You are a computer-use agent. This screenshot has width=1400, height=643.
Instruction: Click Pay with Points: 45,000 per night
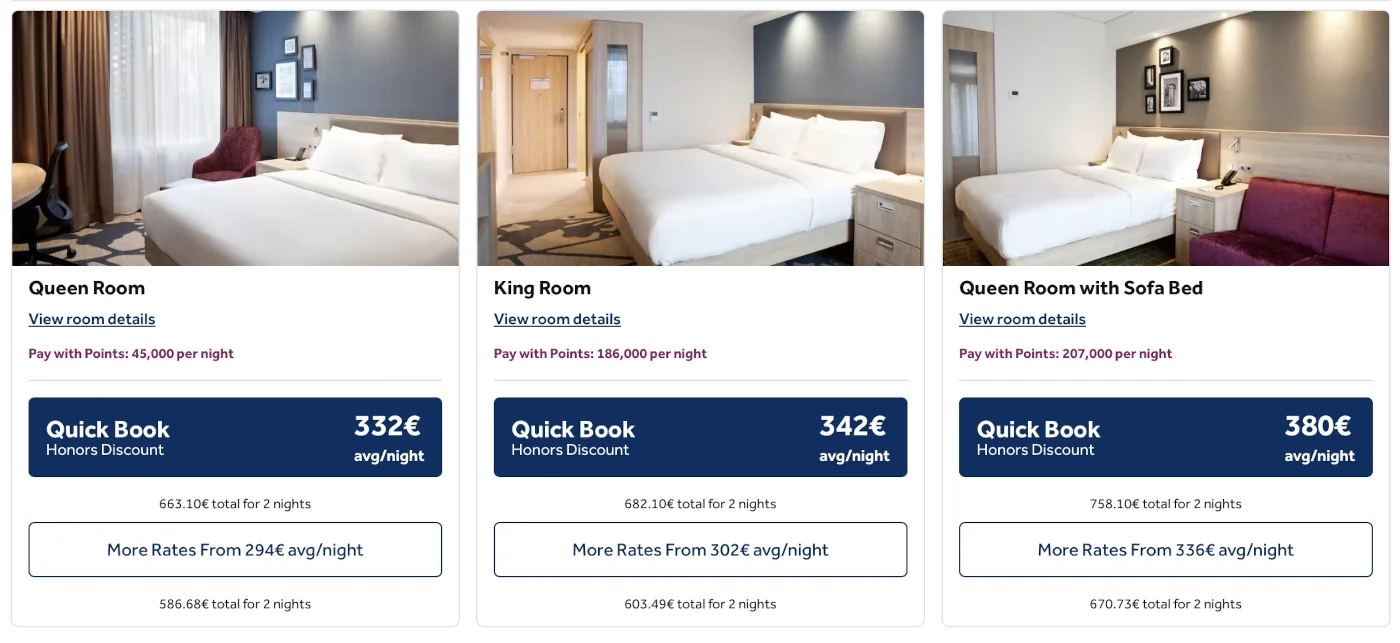(x=131, y=354)
